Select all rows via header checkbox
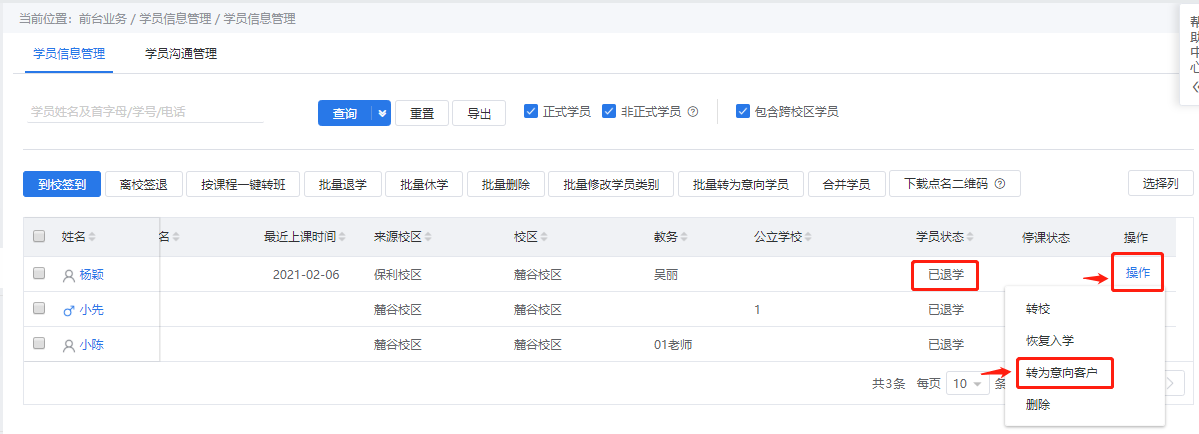The width and height of the screenshot is (1199, 434). click(x=39, y=237)
